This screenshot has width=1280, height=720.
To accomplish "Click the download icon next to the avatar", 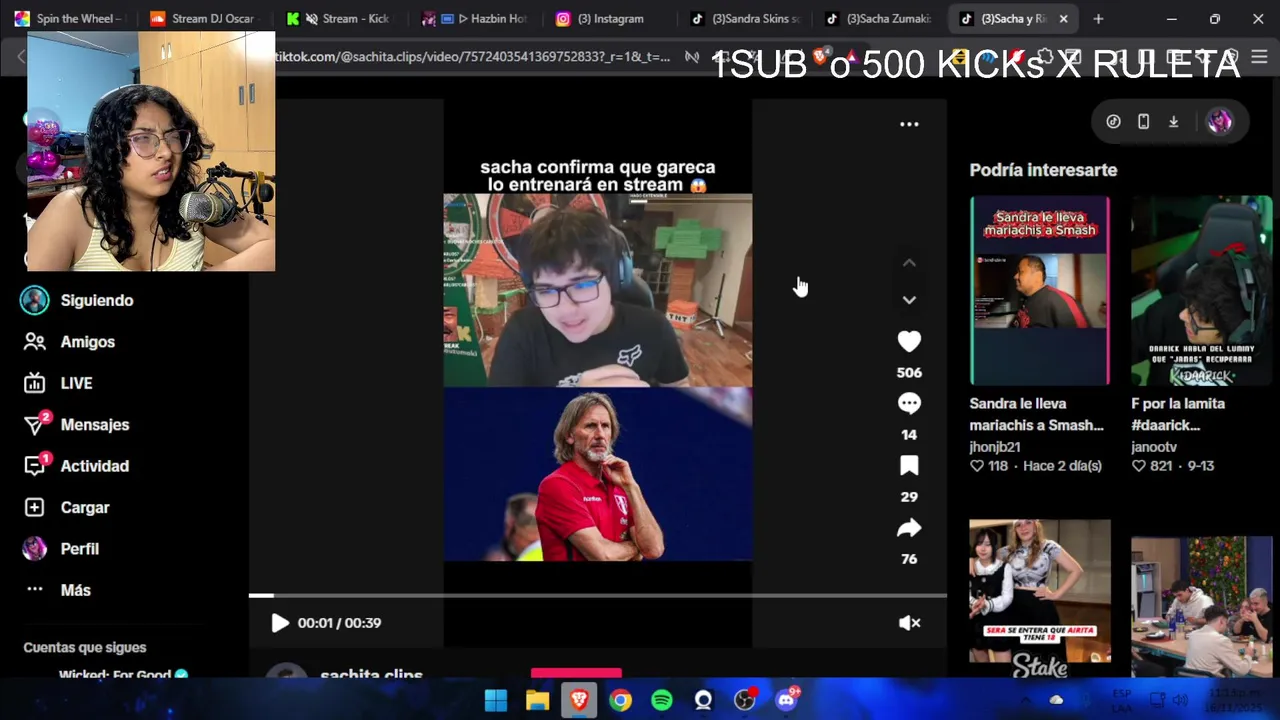I will 1173,122.
